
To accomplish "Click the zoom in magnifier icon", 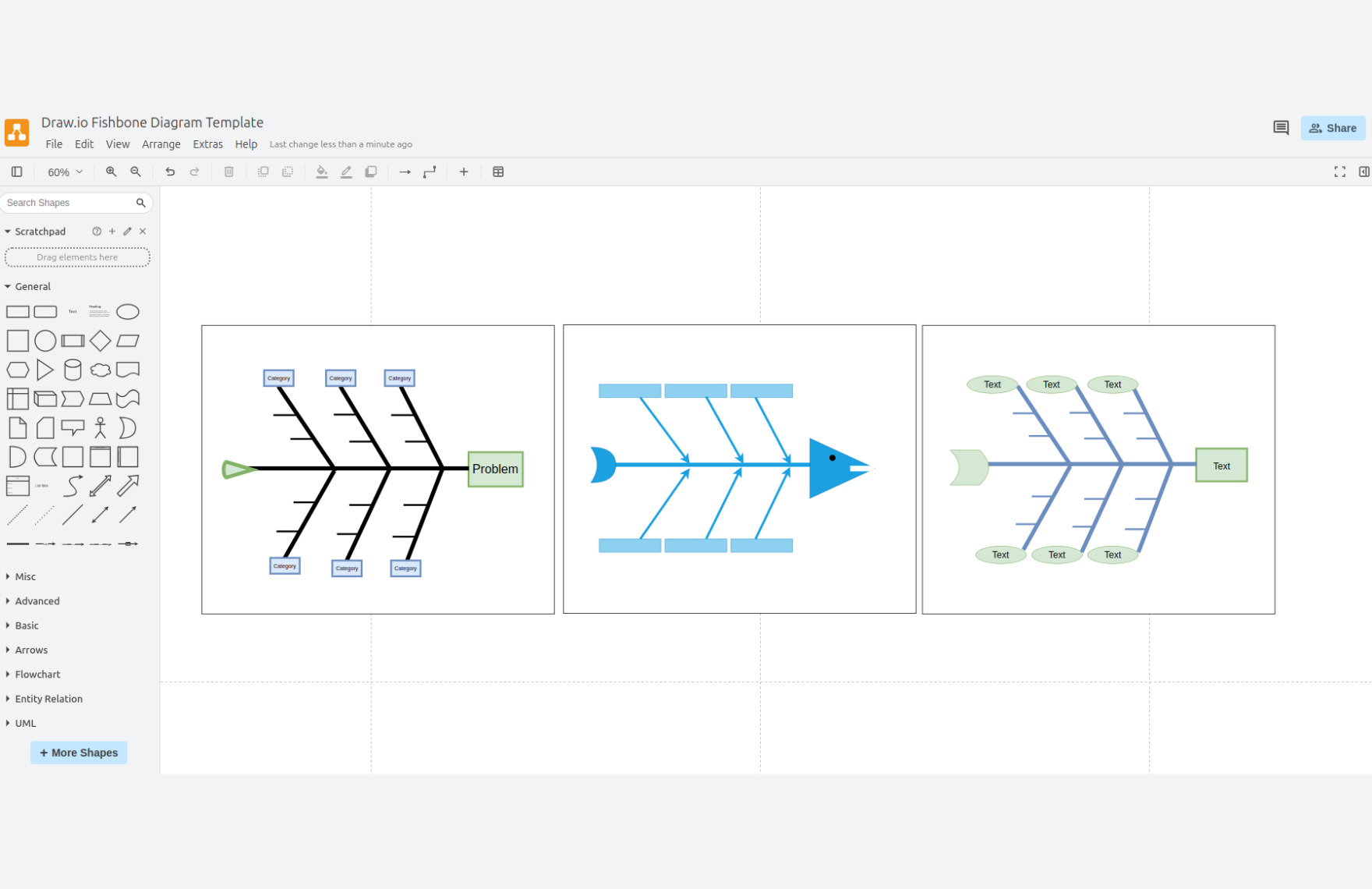I will [111, 172].
